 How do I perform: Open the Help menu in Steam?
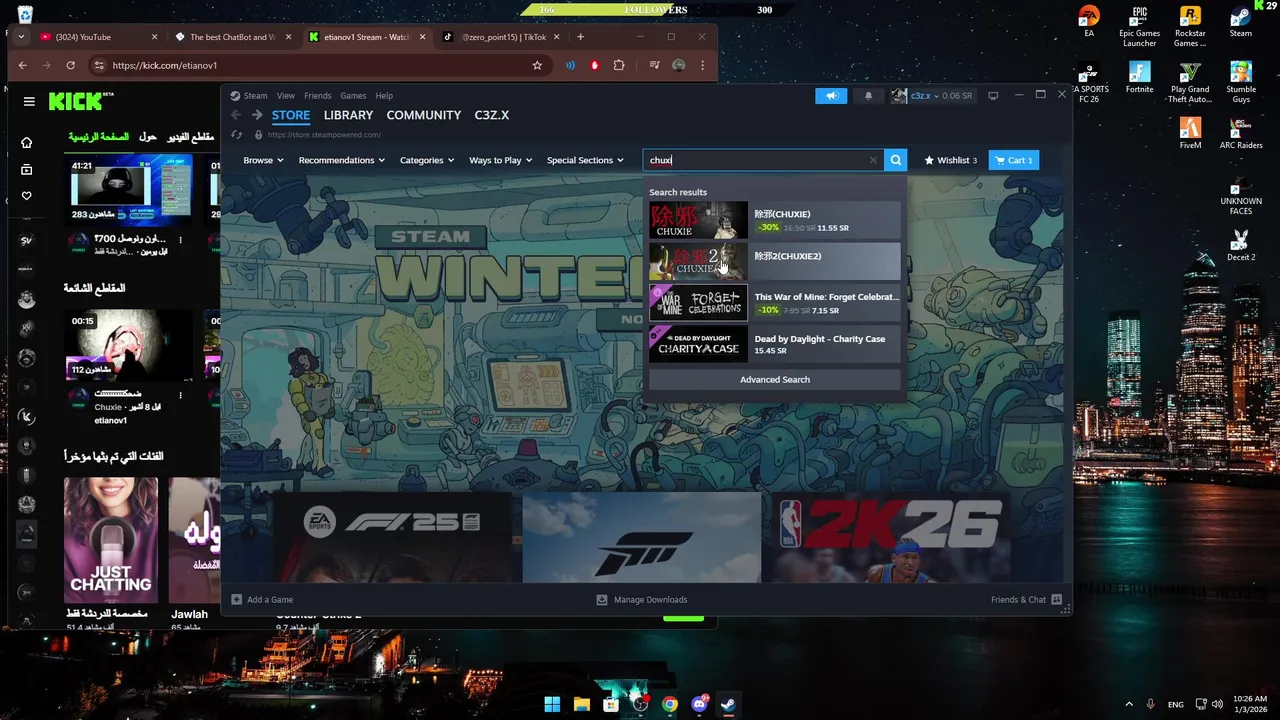[x=384, y=96]
